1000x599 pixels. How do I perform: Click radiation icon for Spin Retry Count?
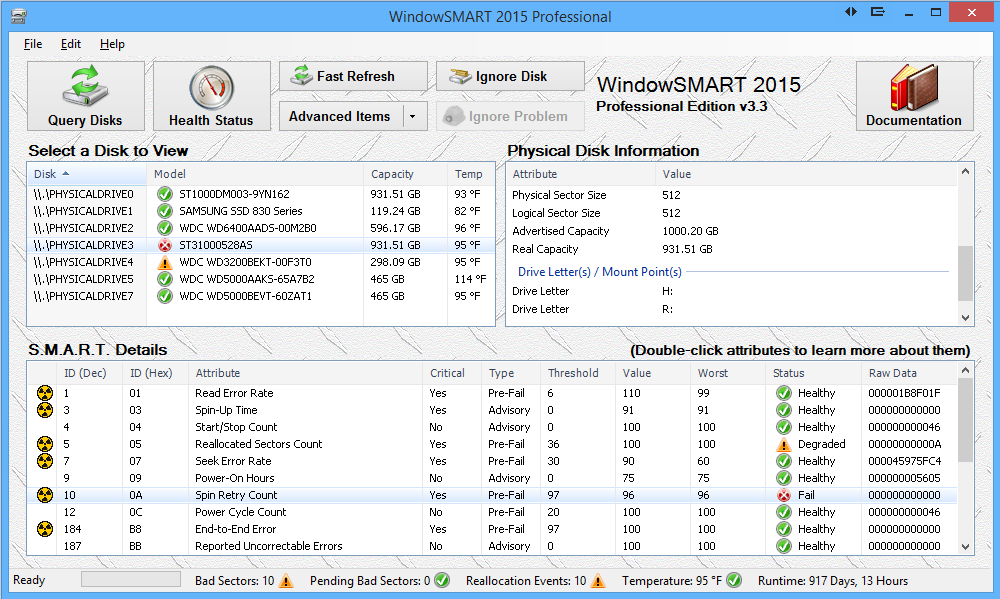click(45, 495)
